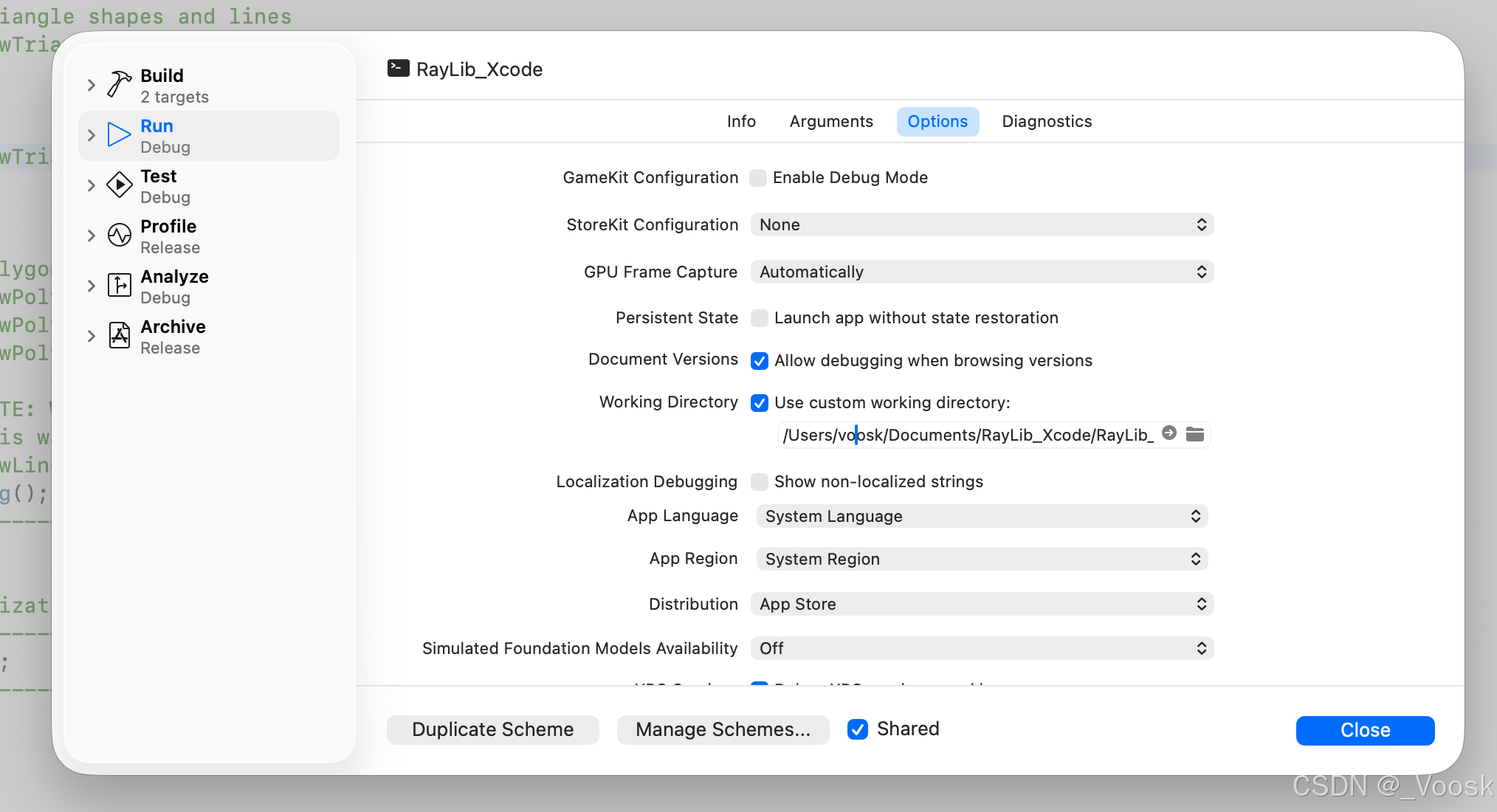
Task: Click the Duplicate Scheme button
Action: click(492, 730)
